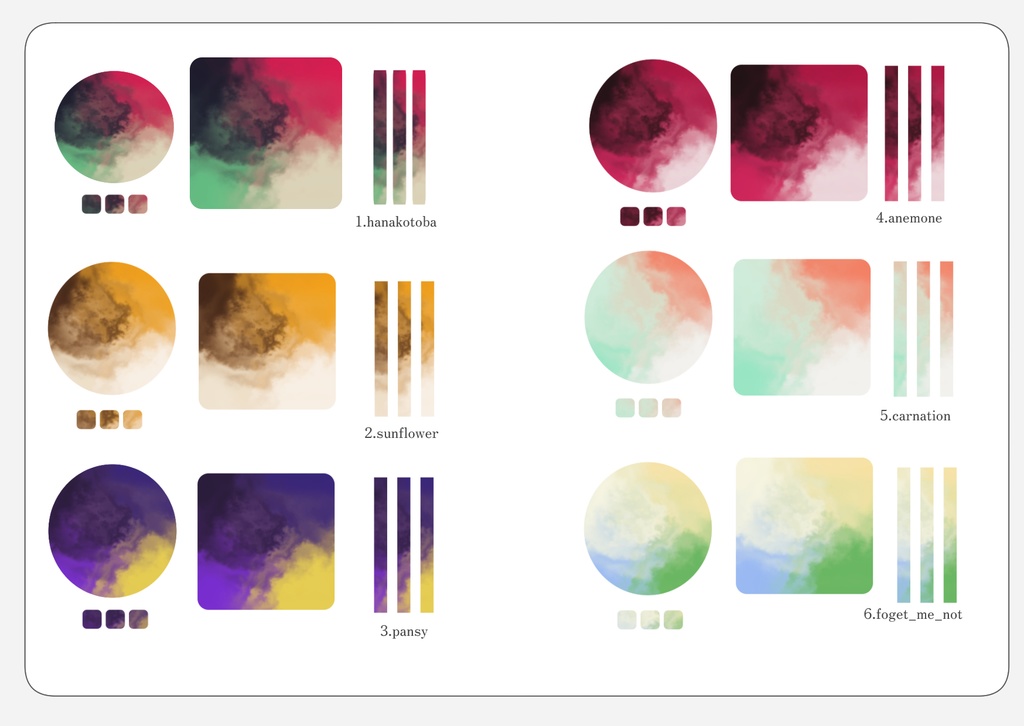Click the "6.foget_me_not" label
The width and height of the screenshot is (1024, 726).
[x=913, y=614]
